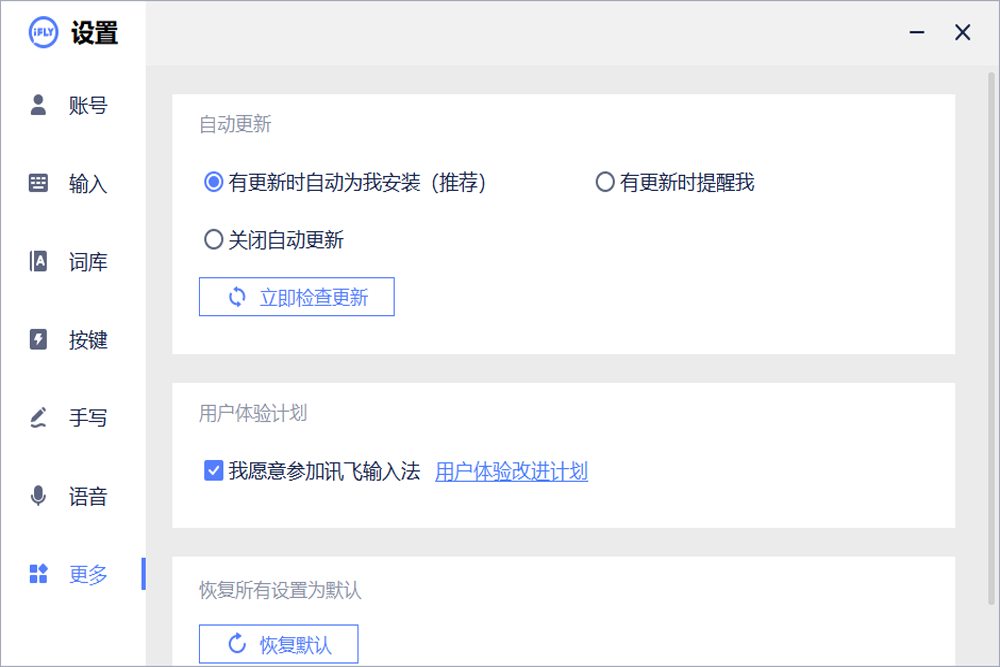Open the 词库 dictionary icon
1000x667 pixels.
39,262
